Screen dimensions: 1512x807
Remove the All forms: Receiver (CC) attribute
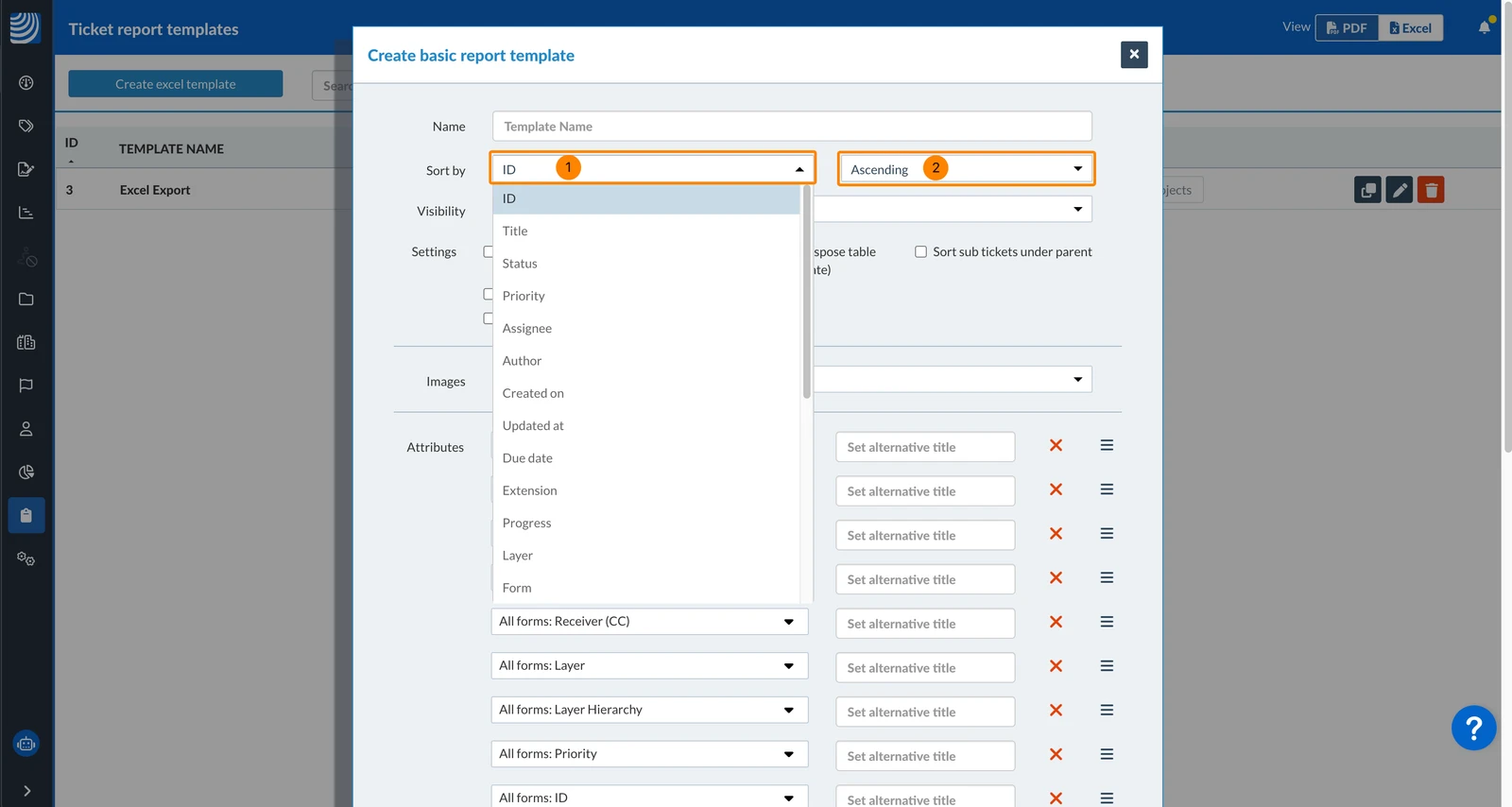pyautogui.click(x=1057, y=622)
